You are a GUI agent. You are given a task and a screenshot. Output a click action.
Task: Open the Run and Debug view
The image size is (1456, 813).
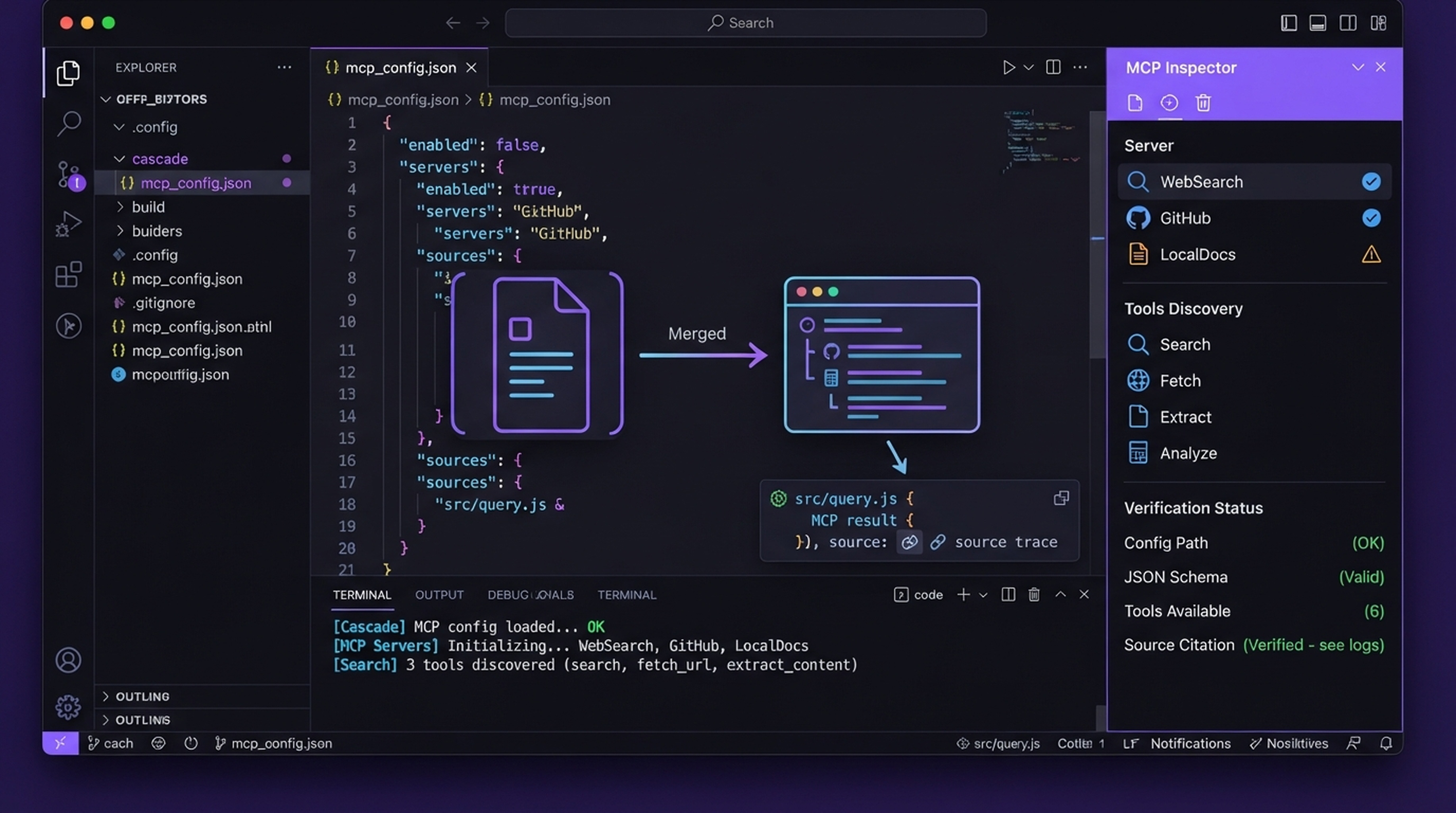(x=68, y=224)
